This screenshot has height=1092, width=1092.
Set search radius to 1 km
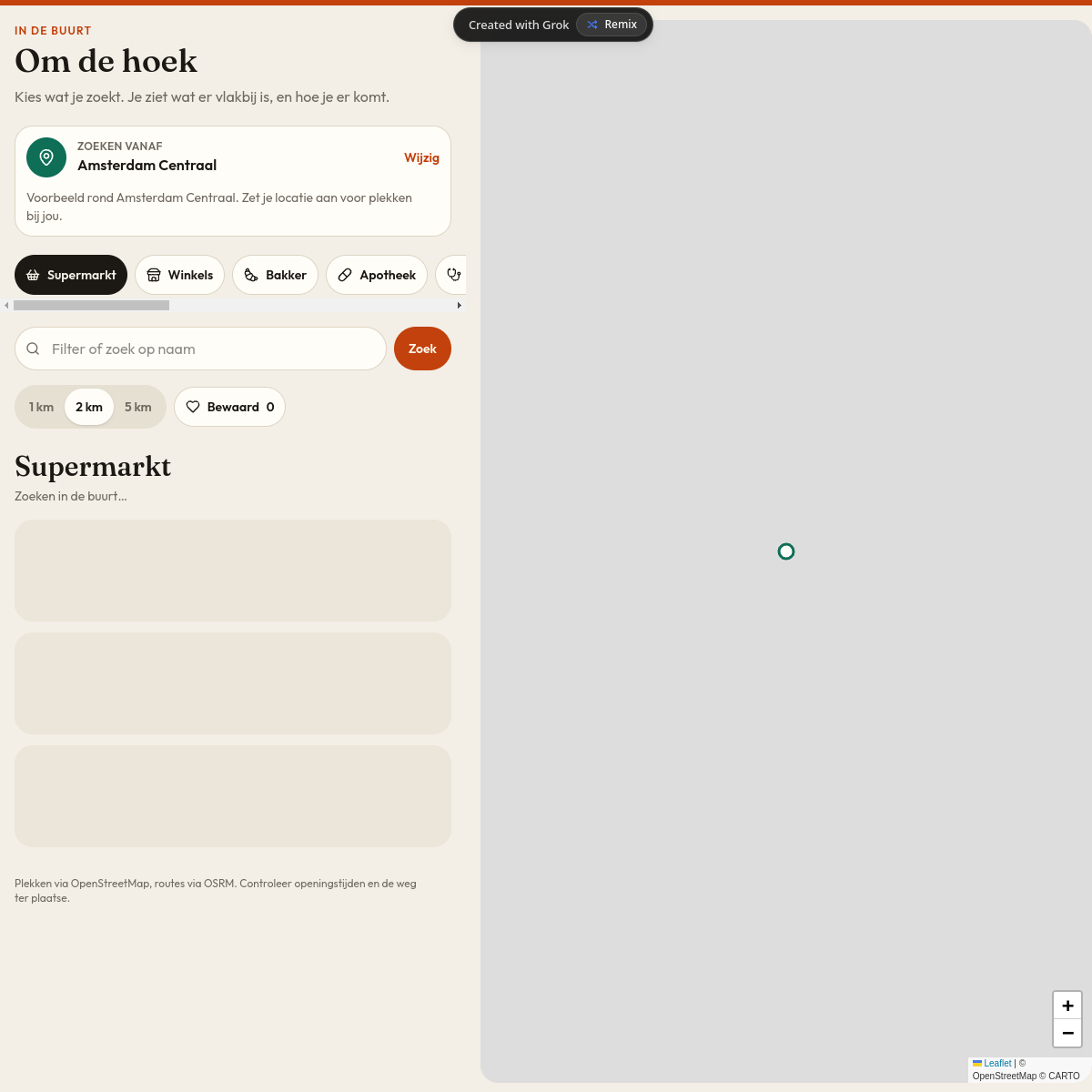[41, 407]
